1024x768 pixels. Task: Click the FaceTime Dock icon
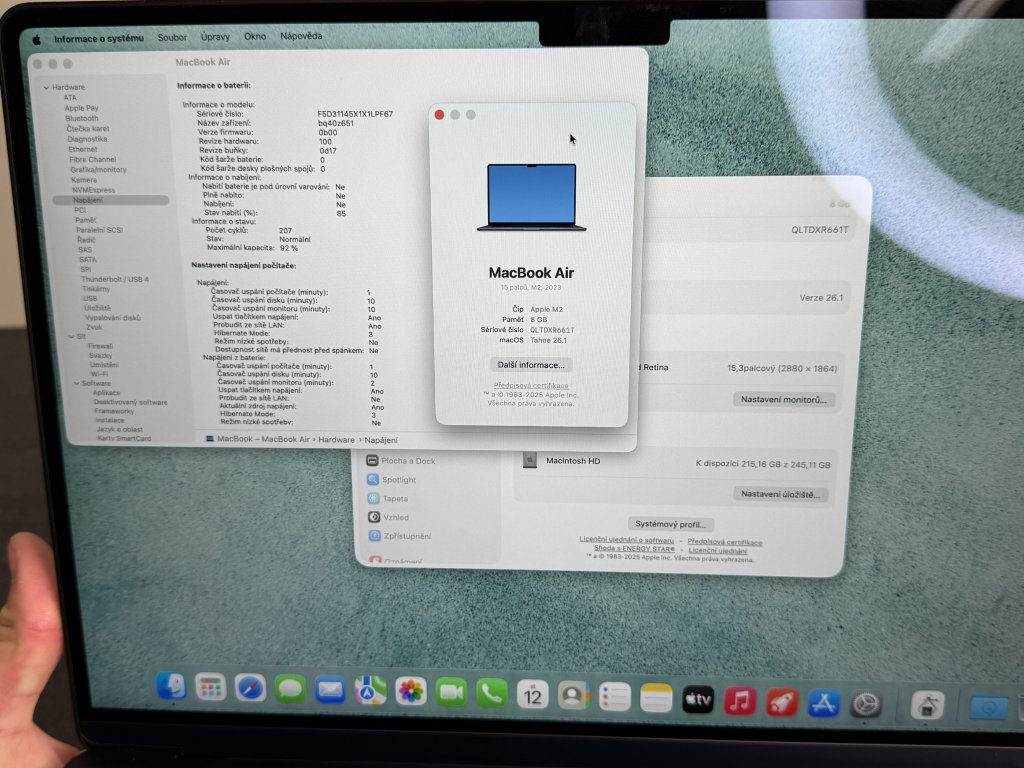coord(451,692)
